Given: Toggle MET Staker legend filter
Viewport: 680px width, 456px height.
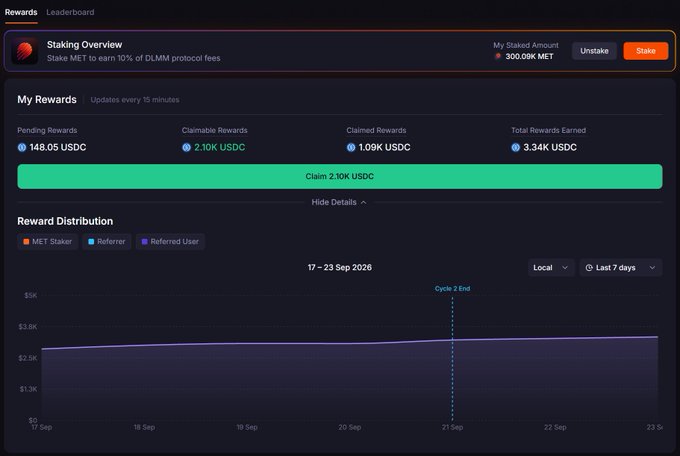Looking at the screenshot, I should tap(48, 242).
